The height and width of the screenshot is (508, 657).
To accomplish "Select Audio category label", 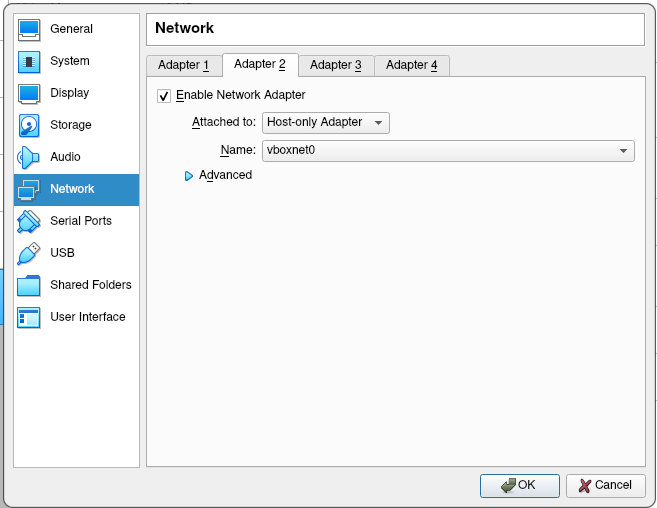I will tap(65, 157).
